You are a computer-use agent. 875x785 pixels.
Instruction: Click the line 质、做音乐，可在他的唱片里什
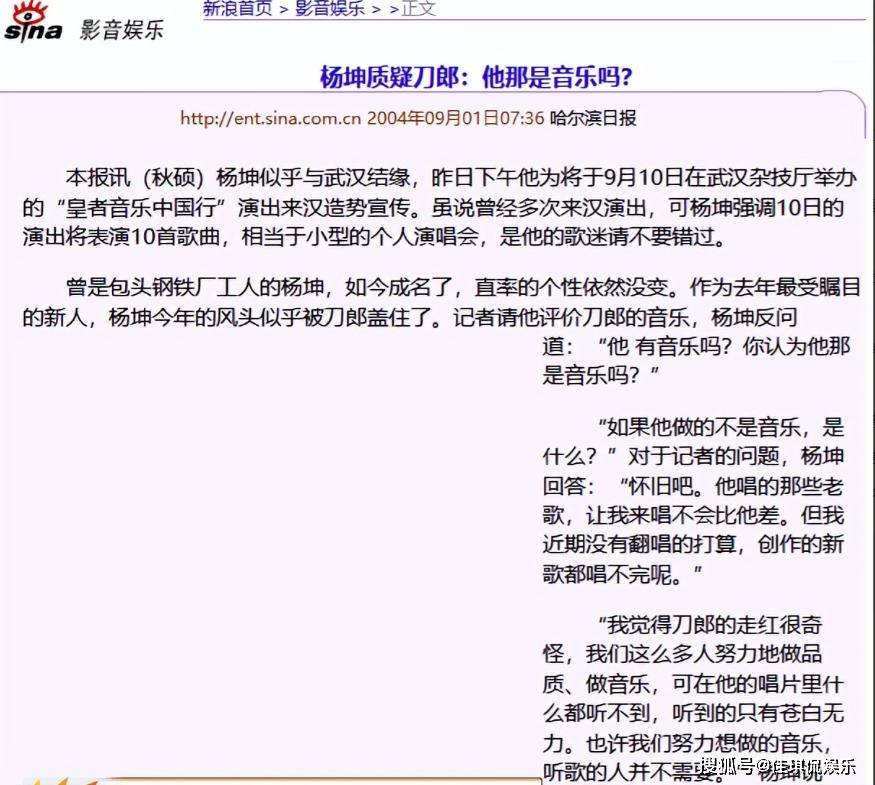tap(693, 683)
